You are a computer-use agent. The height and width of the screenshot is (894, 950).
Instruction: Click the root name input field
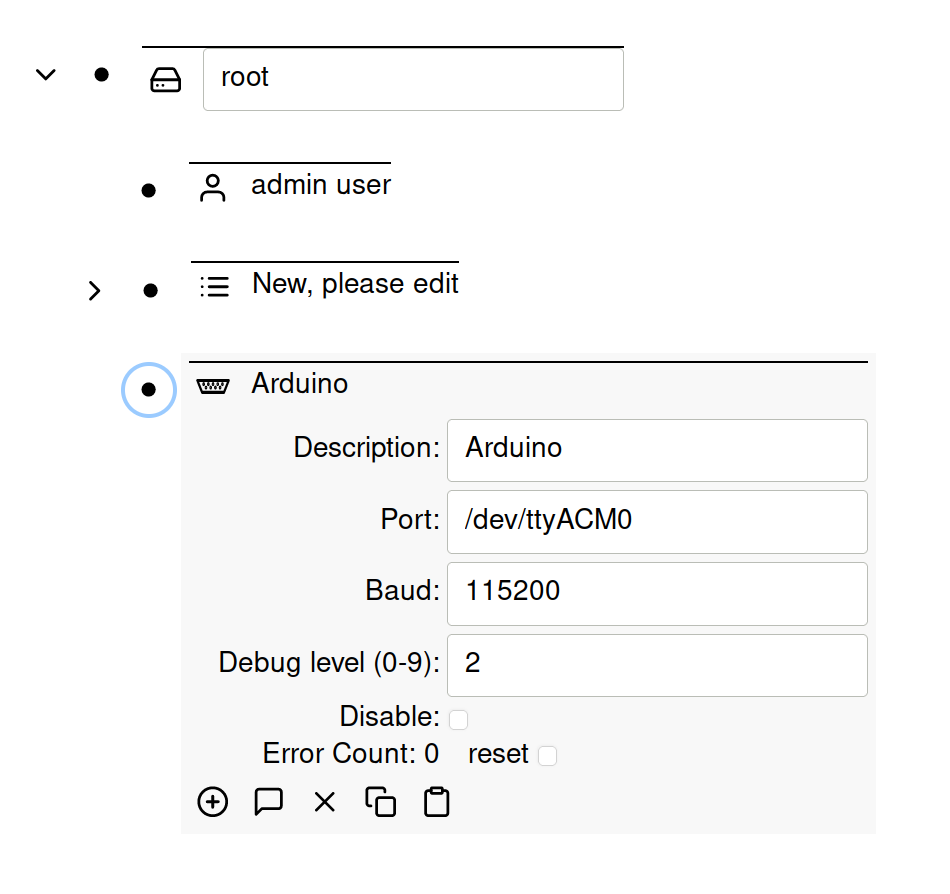click(413, 78)
